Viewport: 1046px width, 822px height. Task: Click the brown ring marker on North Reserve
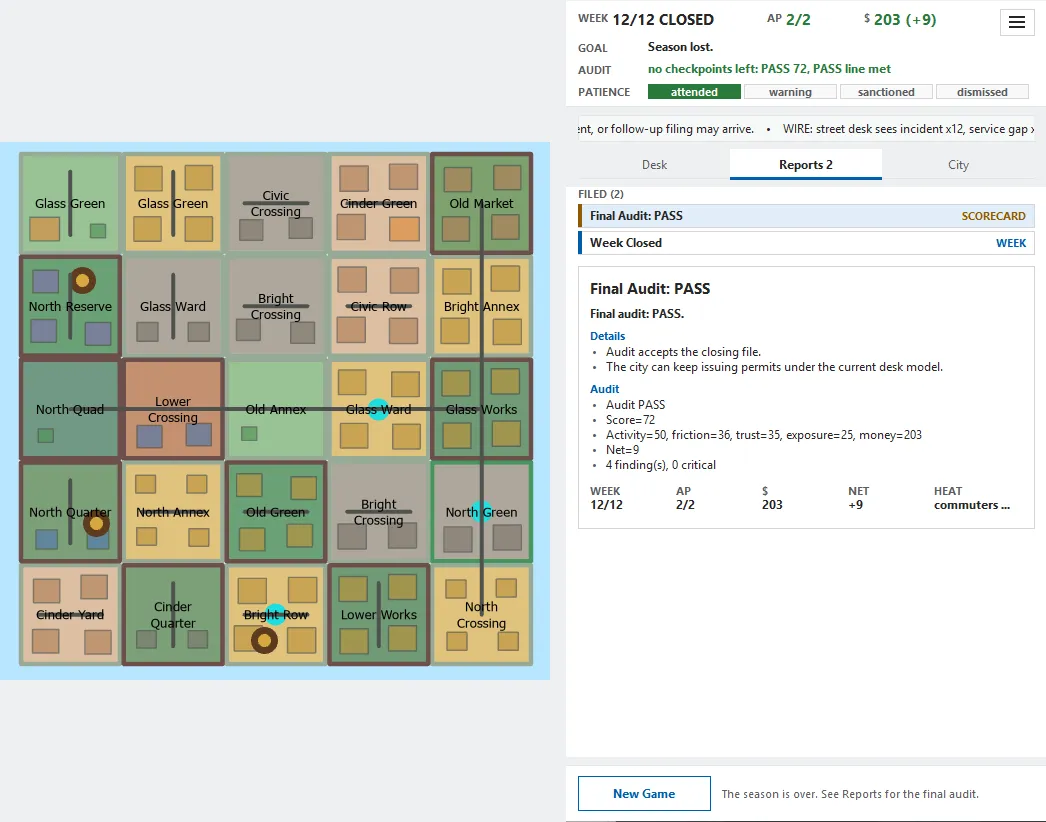[x=83, y=281]
